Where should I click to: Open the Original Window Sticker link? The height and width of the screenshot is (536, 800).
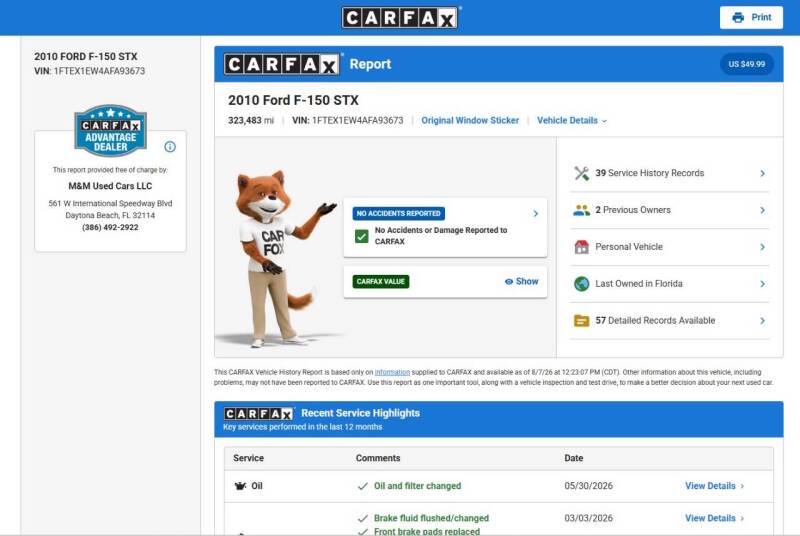pyautogui.click(x=470, y=121)
